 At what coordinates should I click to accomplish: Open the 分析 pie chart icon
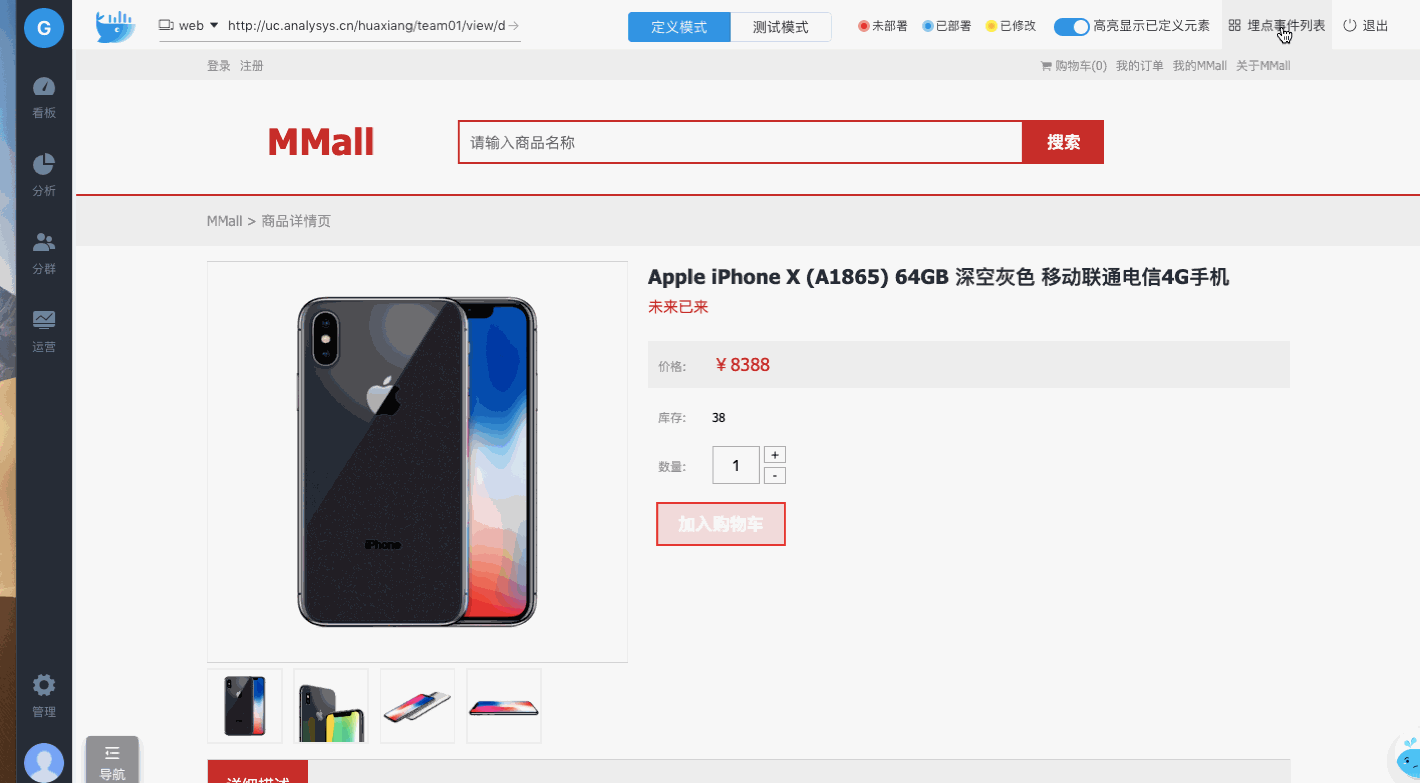pyautogui.click(x=44, y=164)
